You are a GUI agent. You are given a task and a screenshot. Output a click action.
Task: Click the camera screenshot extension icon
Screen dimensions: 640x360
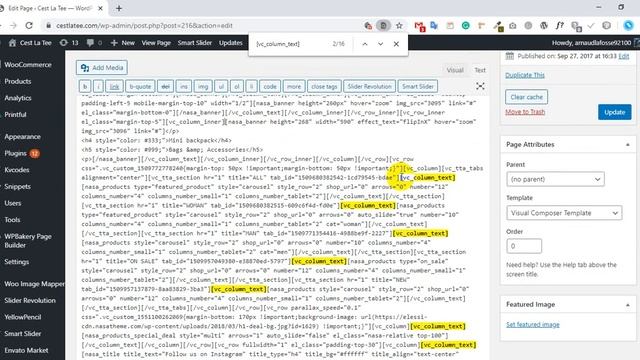(x=512, y=25)
